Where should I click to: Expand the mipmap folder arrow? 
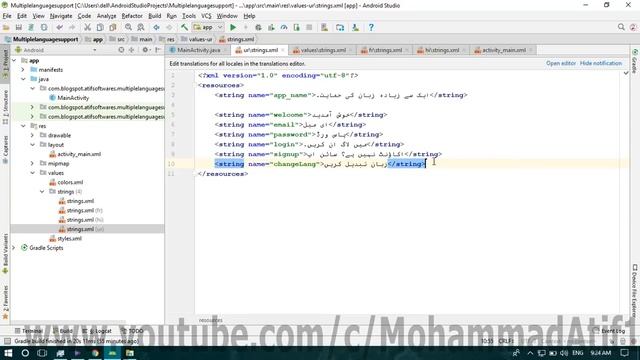pyautogui.click(x=32, y=164)
